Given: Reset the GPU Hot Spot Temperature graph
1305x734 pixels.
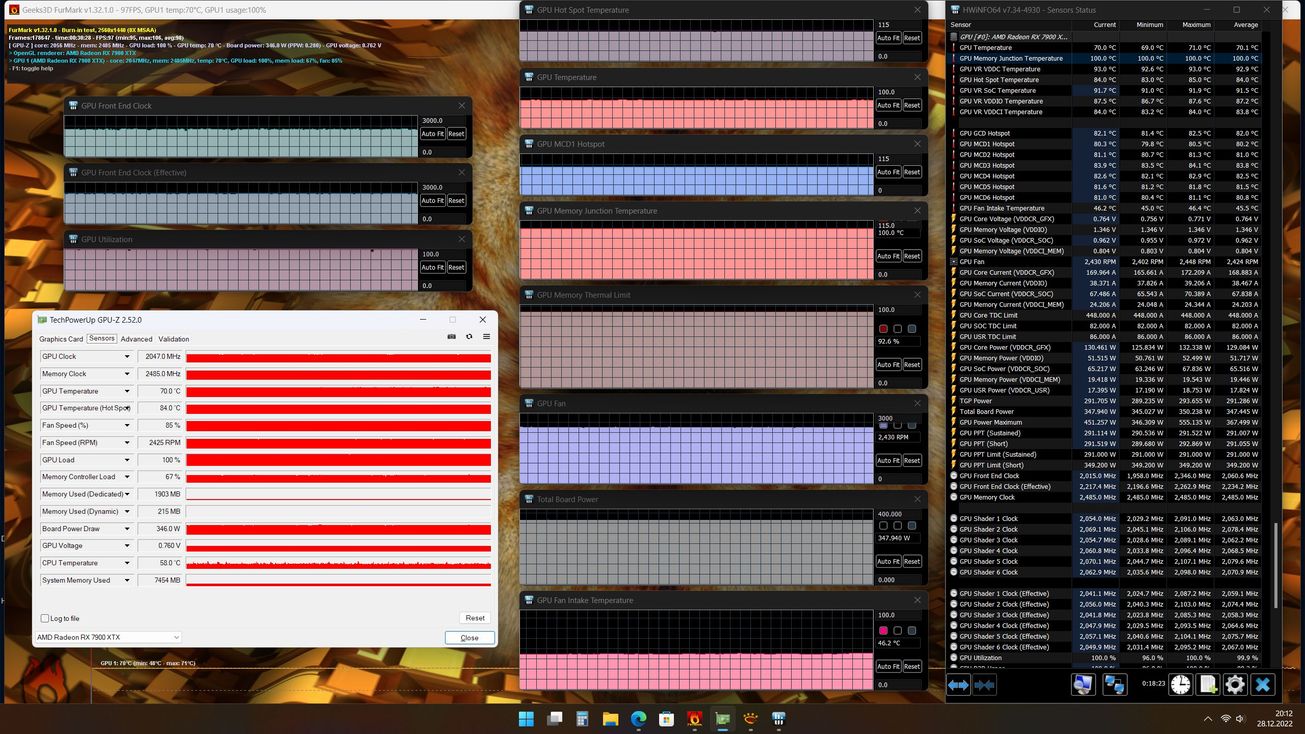Looking at the screenshot, I should (x=912, y=38).
